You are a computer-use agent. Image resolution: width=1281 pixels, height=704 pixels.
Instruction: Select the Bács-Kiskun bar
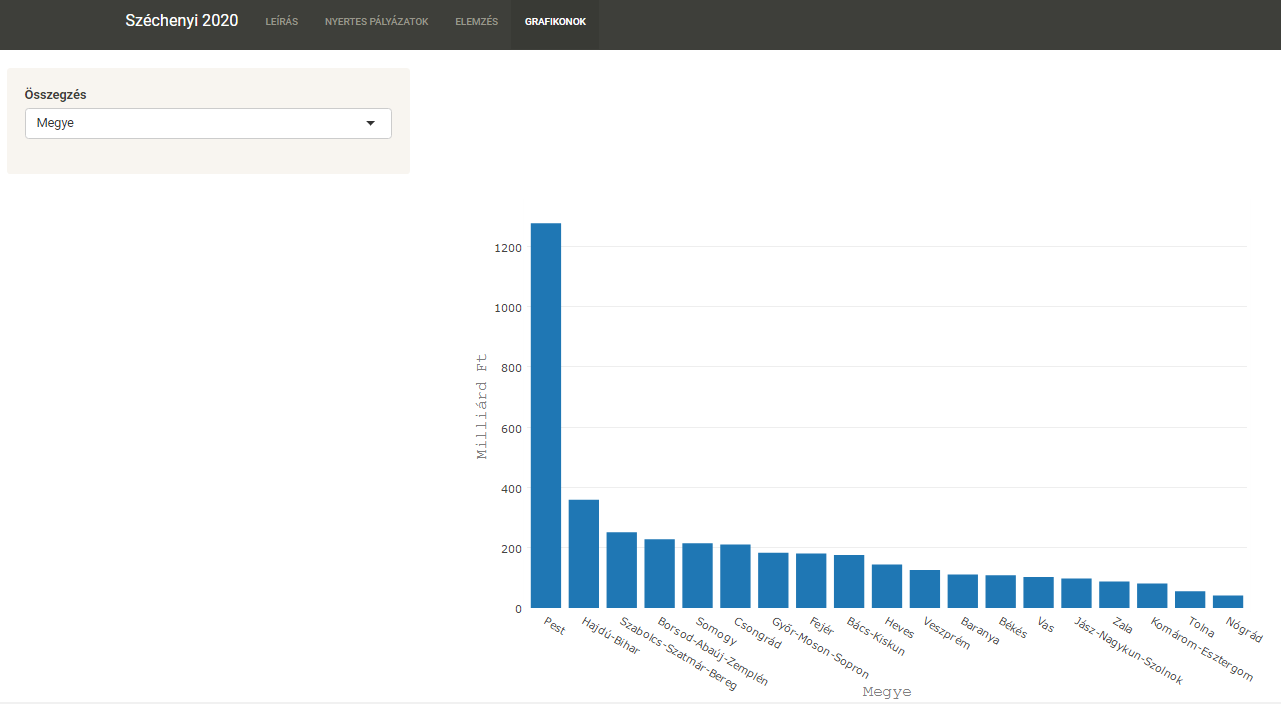849,582
